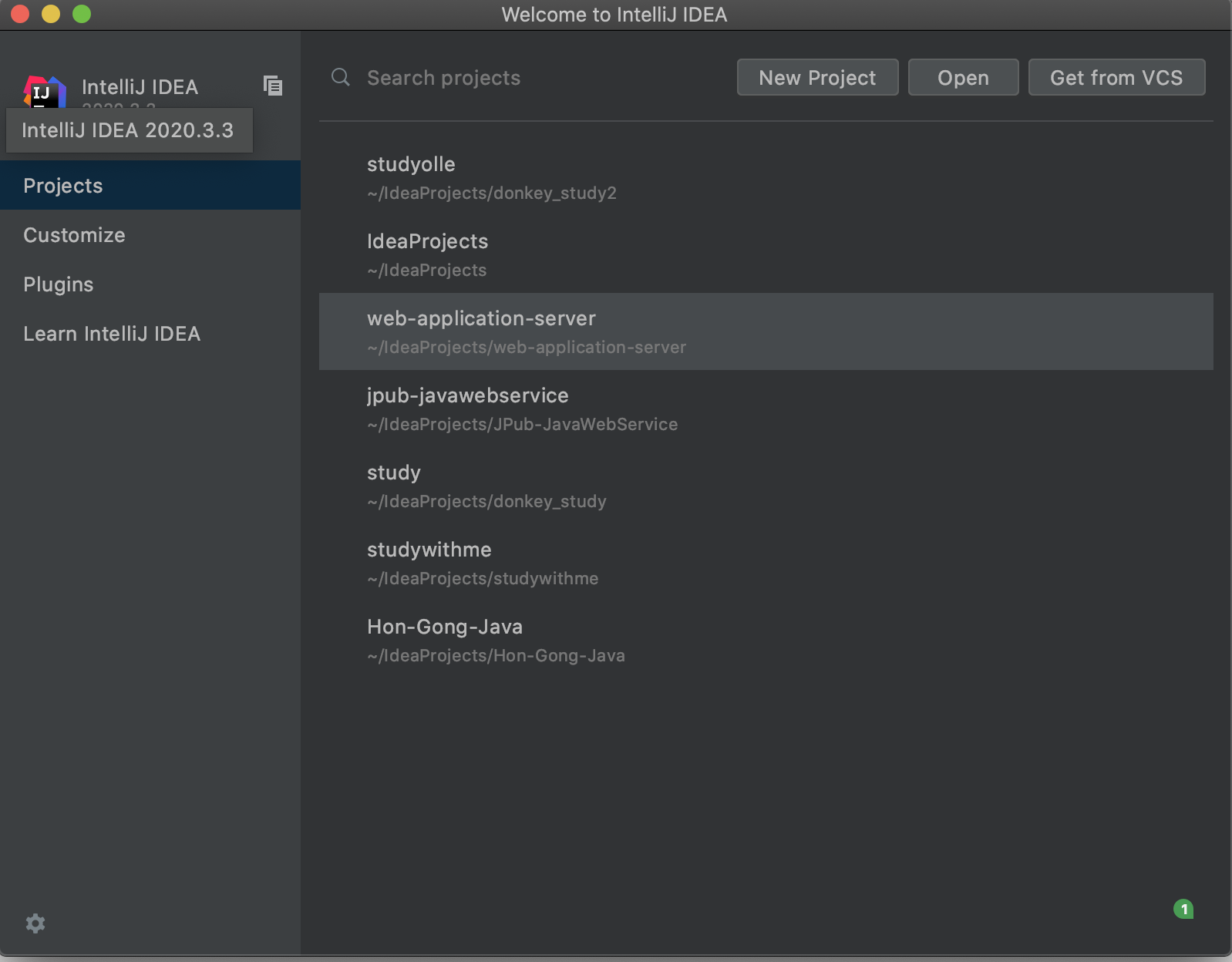The width and height of the screenshot is (1232, 962).
Task: Open the study project
Action: [x=766, y=486]
